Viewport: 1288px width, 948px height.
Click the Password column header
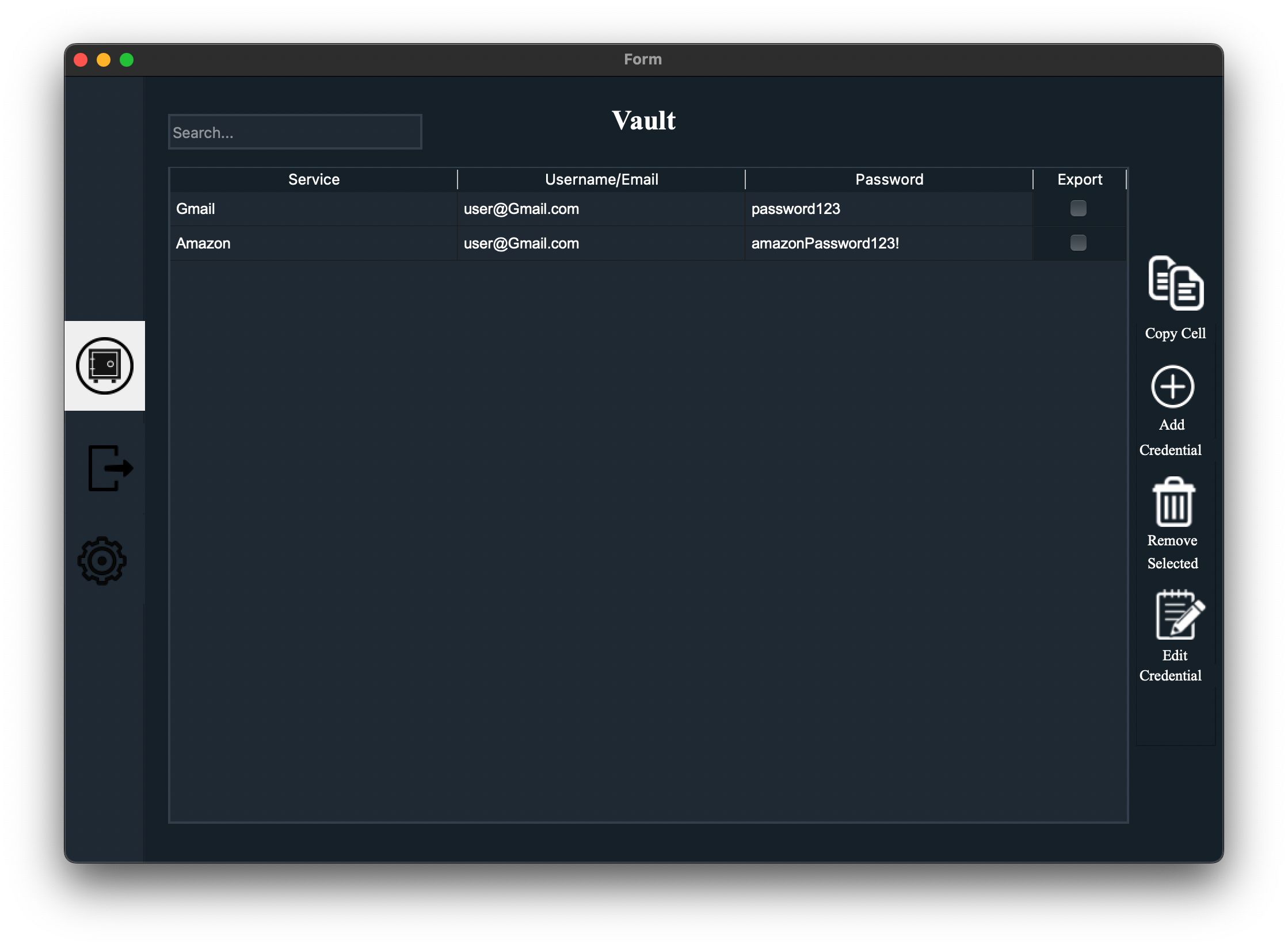pyautogui.click(x=889, y=179)
